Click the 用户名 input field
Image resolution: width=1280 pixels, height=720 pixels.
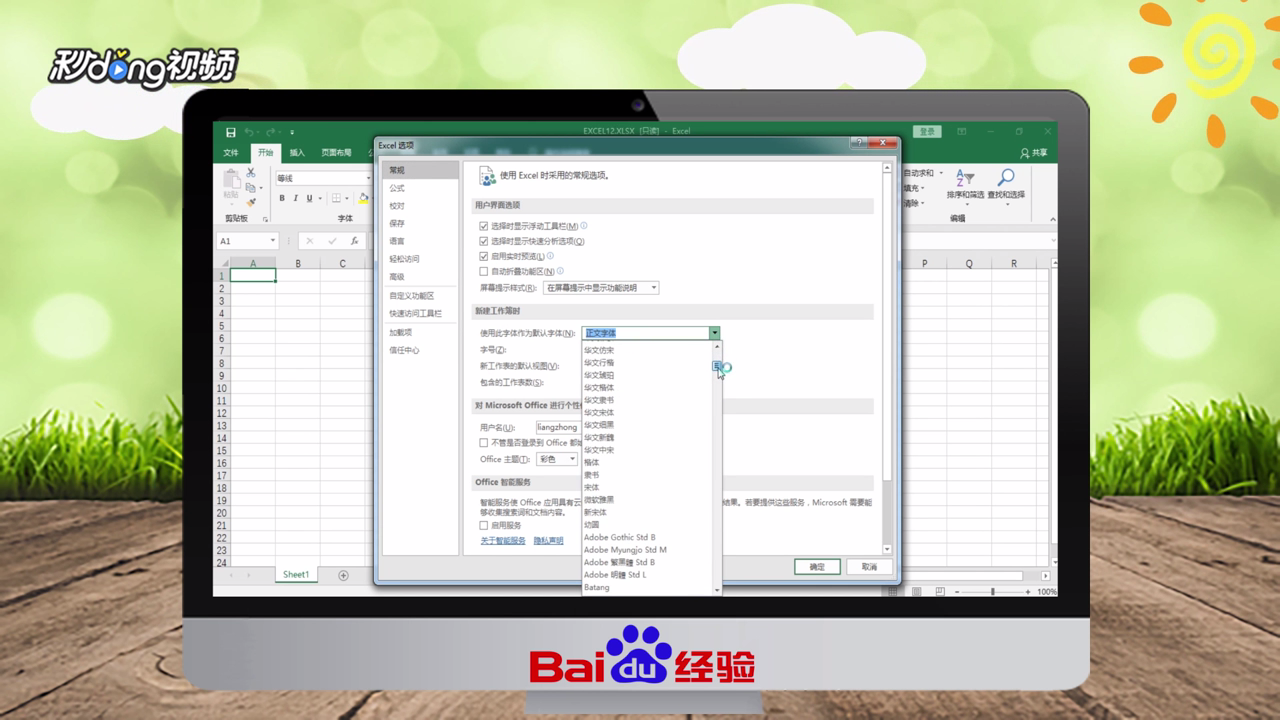[557, 427]
